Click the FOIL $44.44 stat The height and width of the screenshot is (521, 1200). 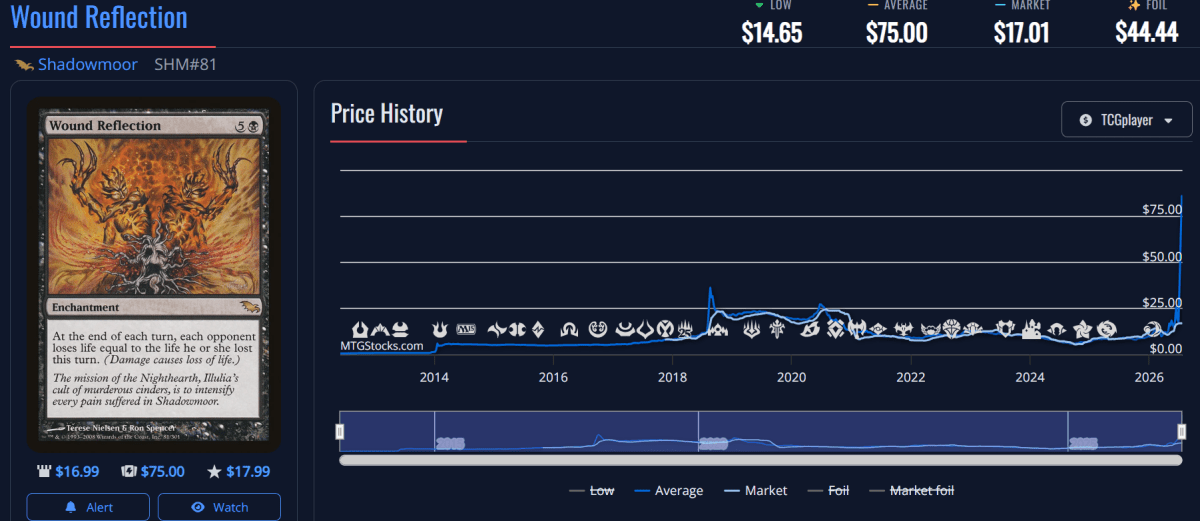(1146, 24)
